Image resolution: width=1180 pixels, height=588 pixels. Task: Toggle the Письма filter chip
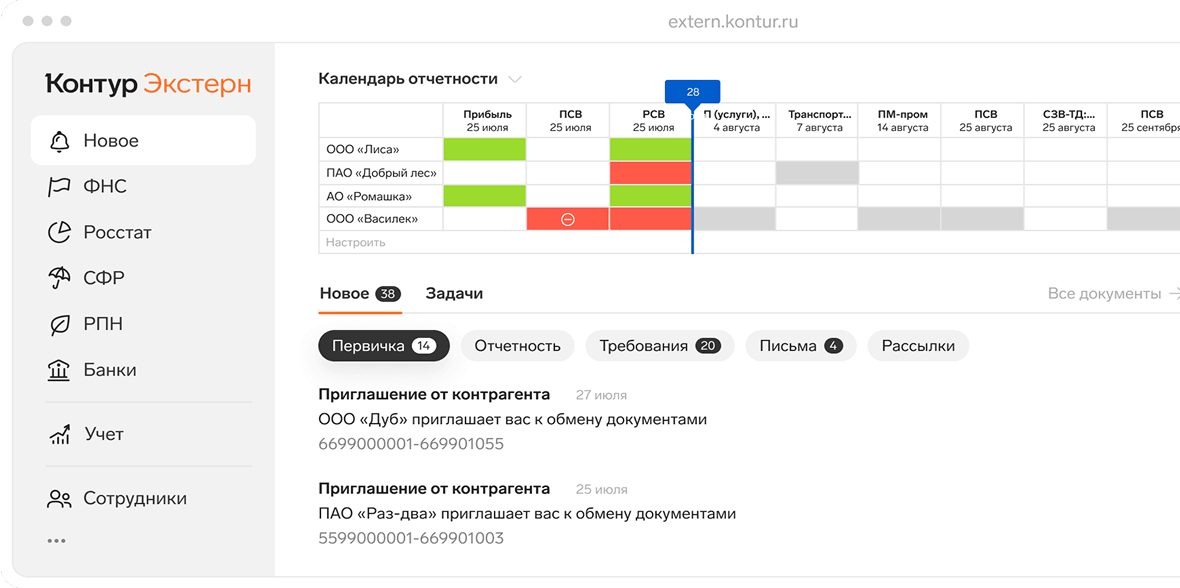[x=800, y=346]
